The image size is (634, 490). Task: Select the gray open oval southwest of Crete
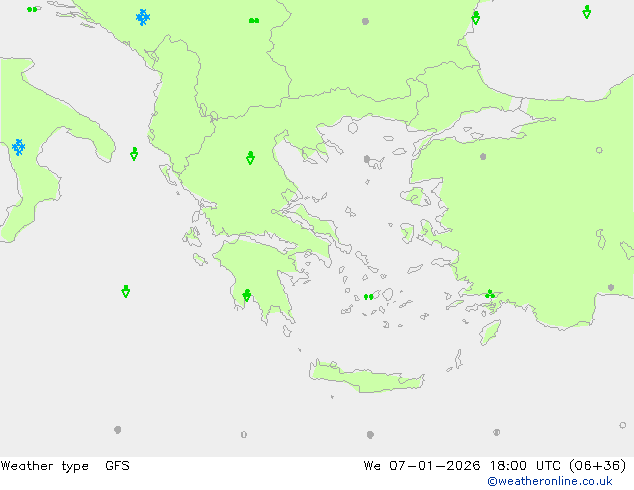click(x=244, y=434)
